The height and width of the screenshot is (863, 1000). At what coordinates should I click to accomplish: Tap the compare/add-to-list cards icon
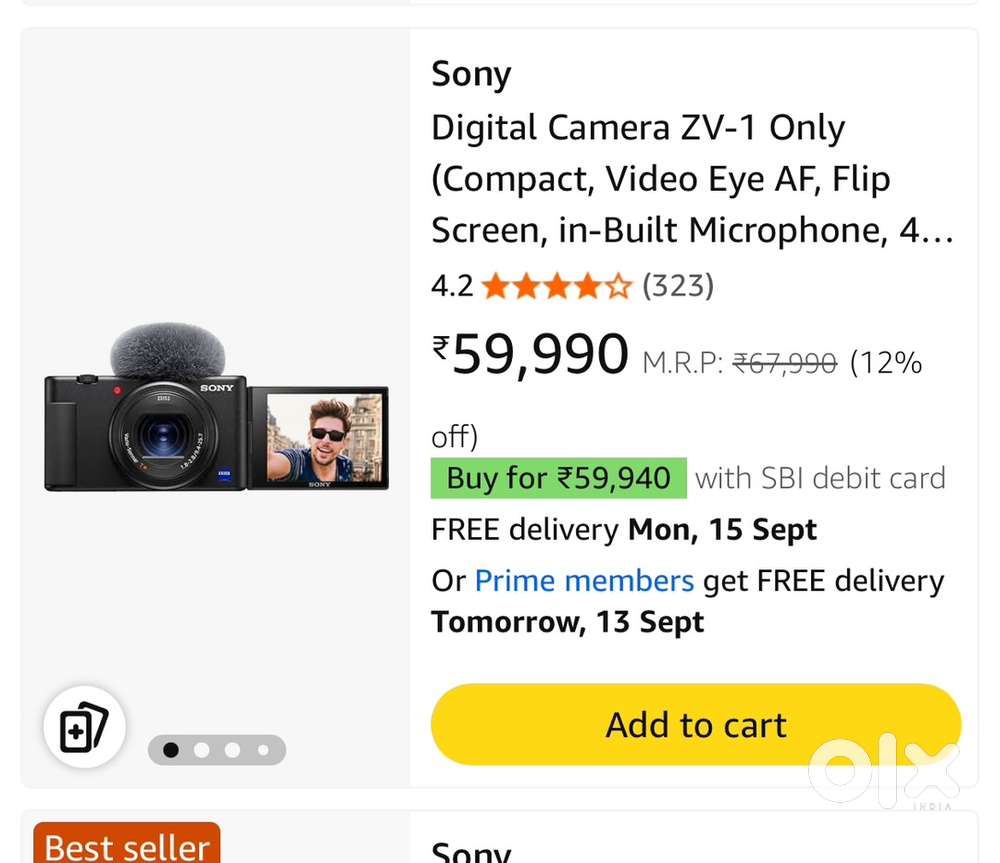pyautogui.click(x=84, y=727)
